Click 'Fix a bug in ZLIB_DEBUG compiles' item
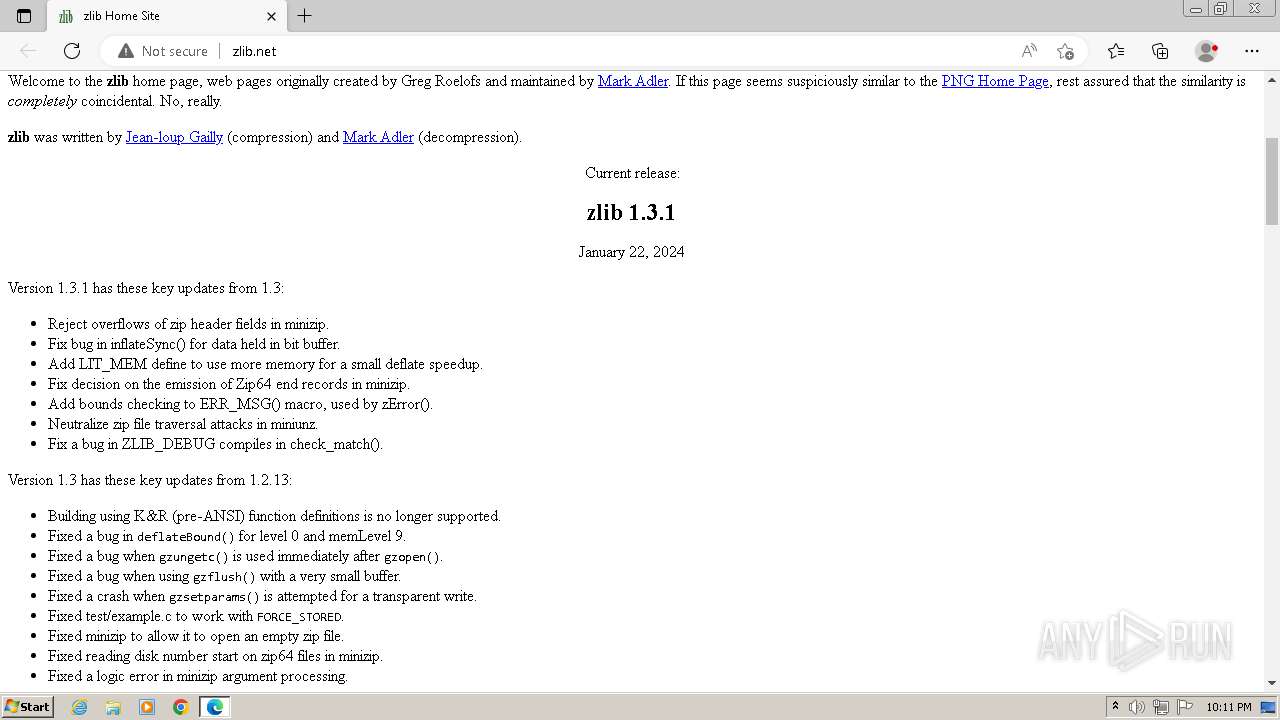Screen dimensions: 1280x720 pos(215,444)
